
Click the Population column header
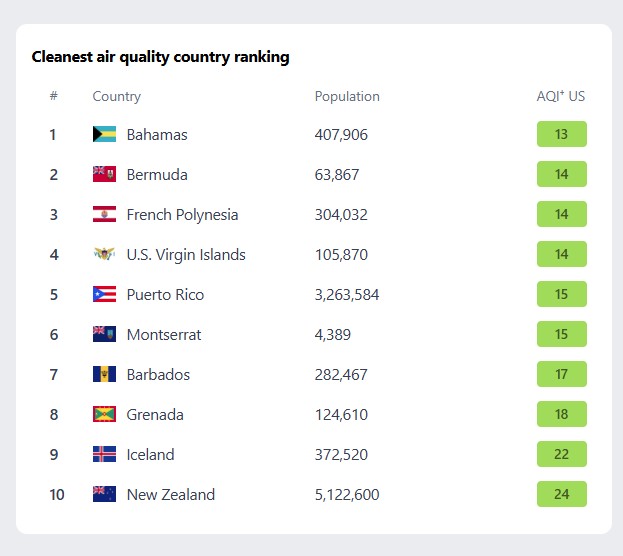(347, 97)
